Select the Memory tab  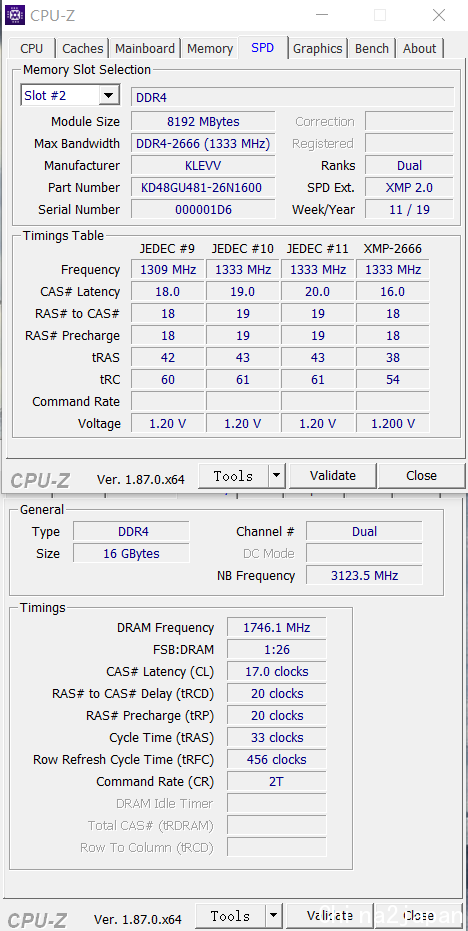point(210,49)
